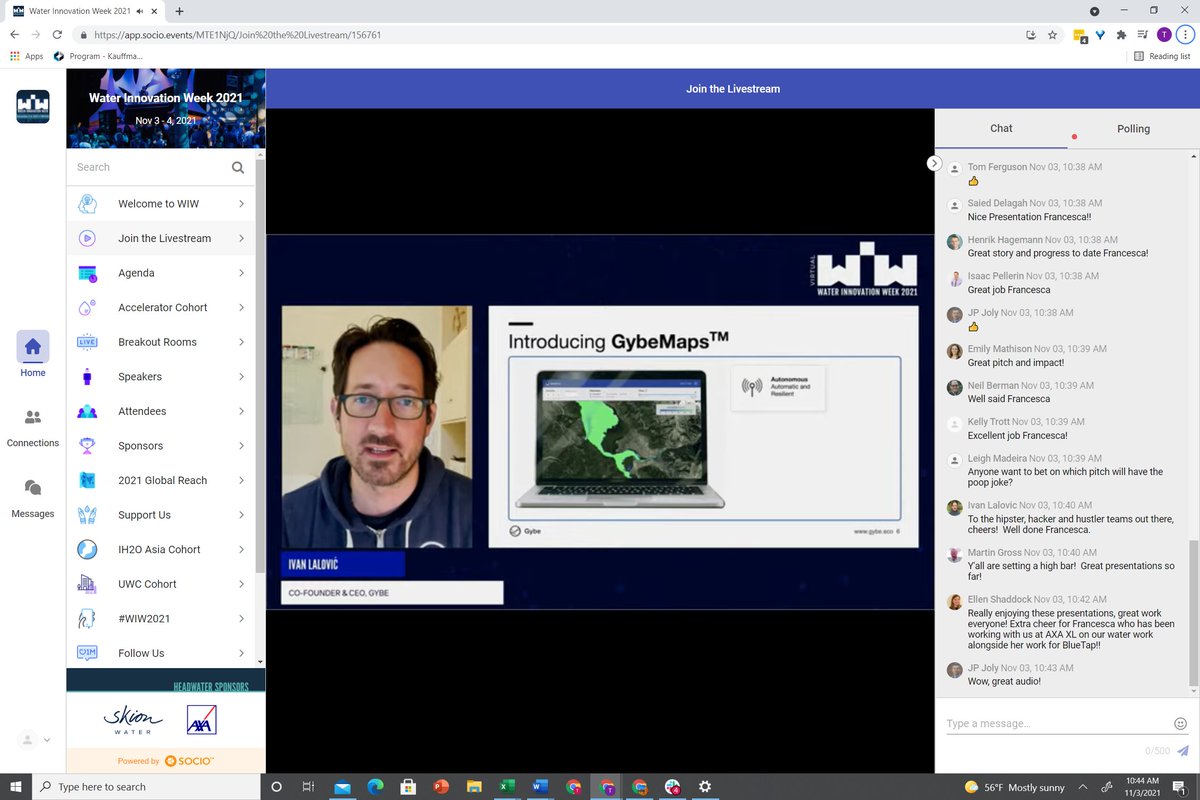The width and height of the screenshot is (1200, 800).
Task: Click the Follow Us icon
Action: coord(87,653)
